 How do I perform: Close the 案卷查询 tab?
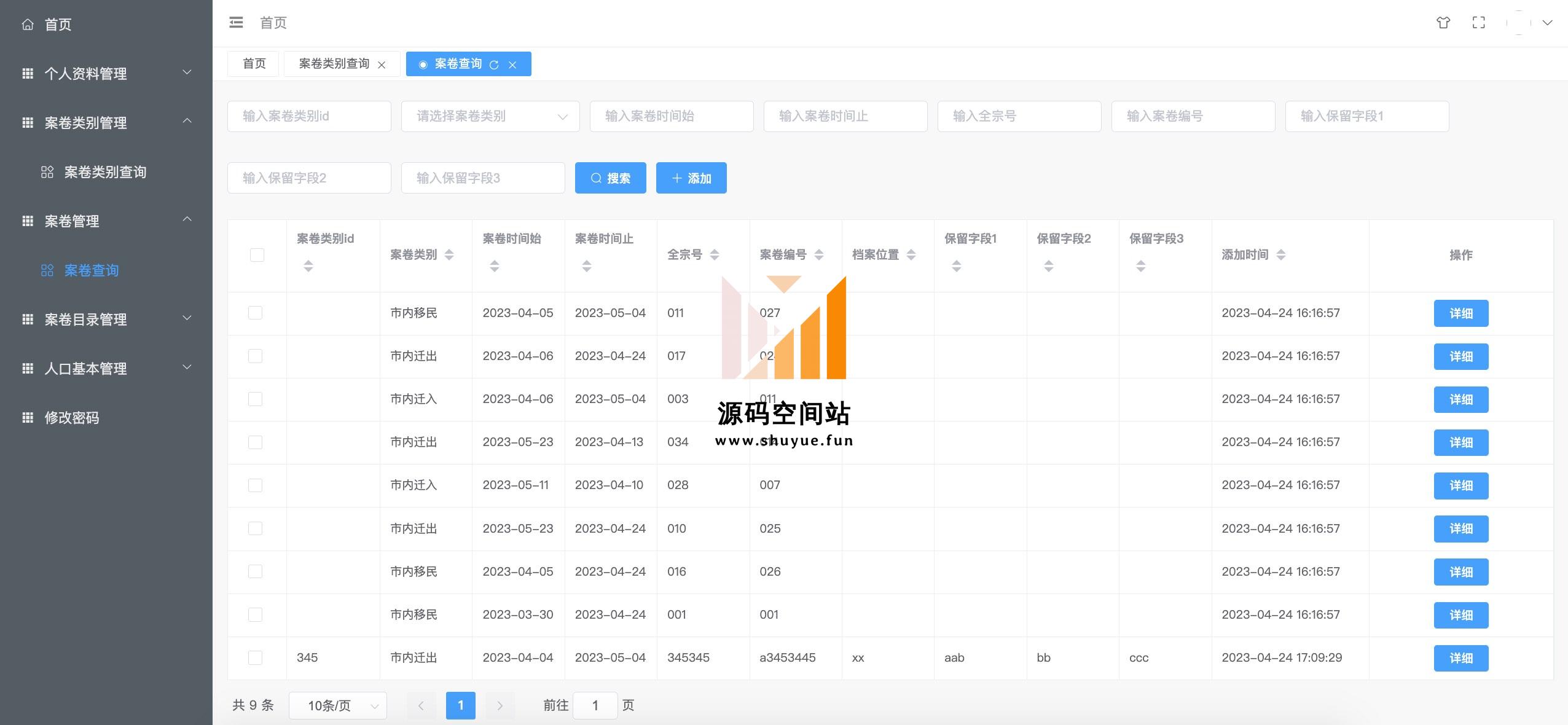pyautogui.click(x=512, y=65)
